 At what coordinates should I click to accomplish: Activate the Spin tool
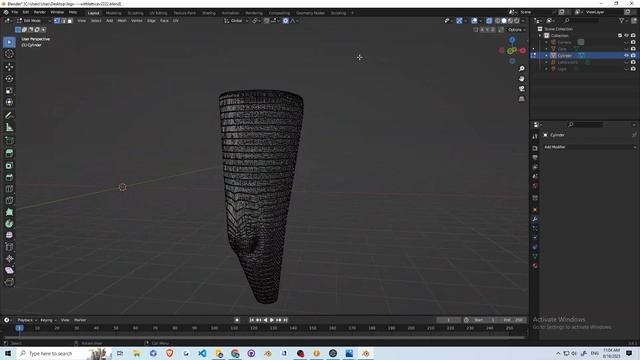coord(9,224)
